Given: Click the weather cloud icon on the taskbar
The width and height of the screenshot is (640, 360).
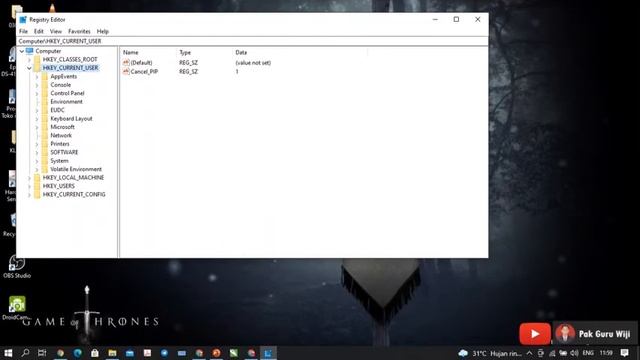Looking at the screenshot, I should (x=463, y=353).
